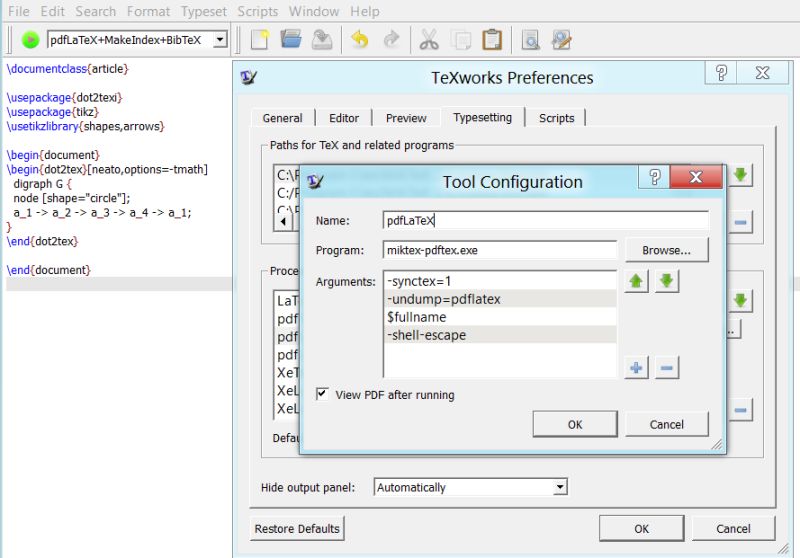Click OK in TeXworks Preferences

[x=641, y=528]
